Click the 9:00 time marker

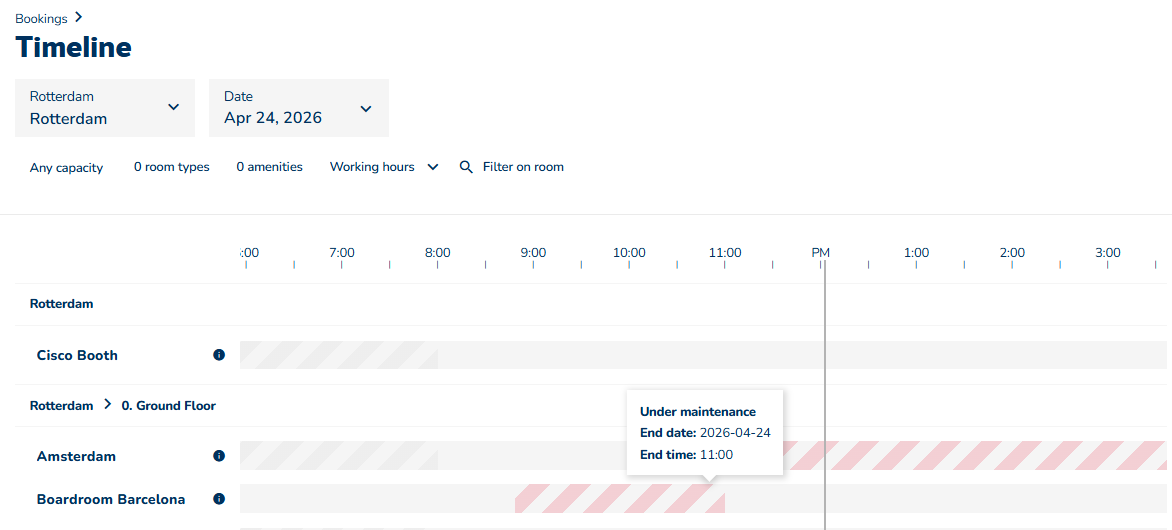(x=533, y=253)
